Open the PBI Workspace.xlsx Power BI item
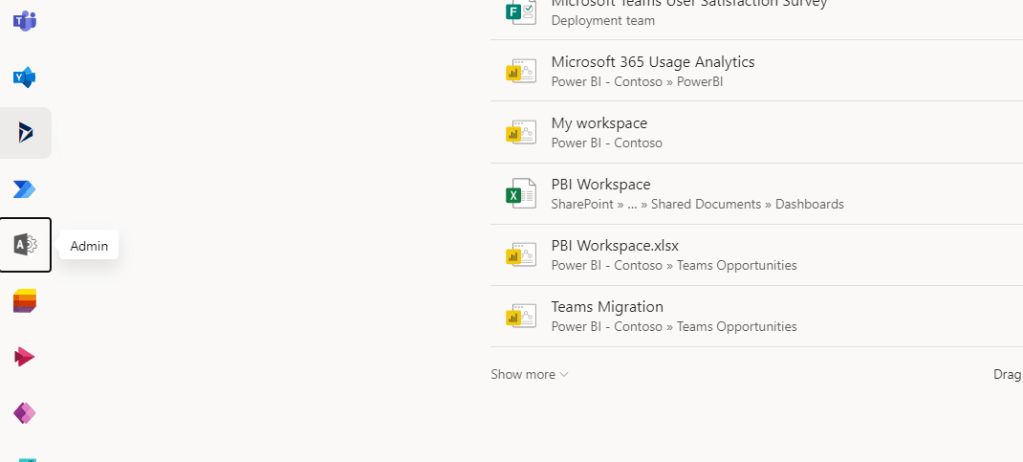This screenshot has height=462, width=1023. [614, 246]
